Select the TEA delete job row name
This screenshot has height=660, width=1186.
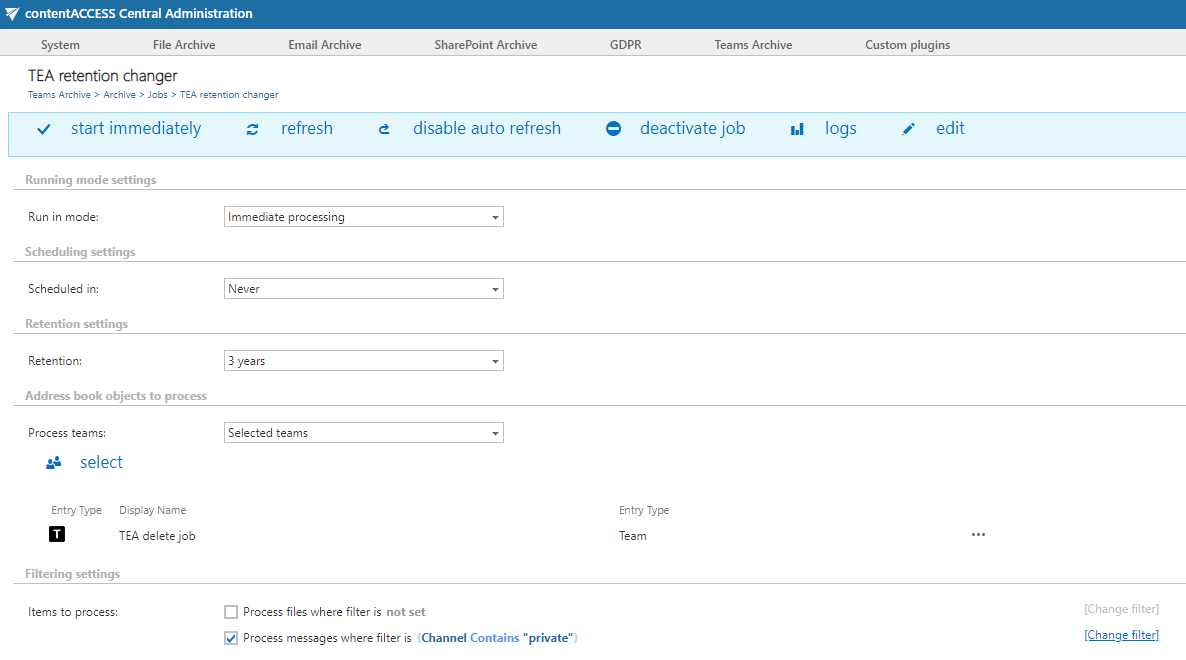(x=157, y=536)
